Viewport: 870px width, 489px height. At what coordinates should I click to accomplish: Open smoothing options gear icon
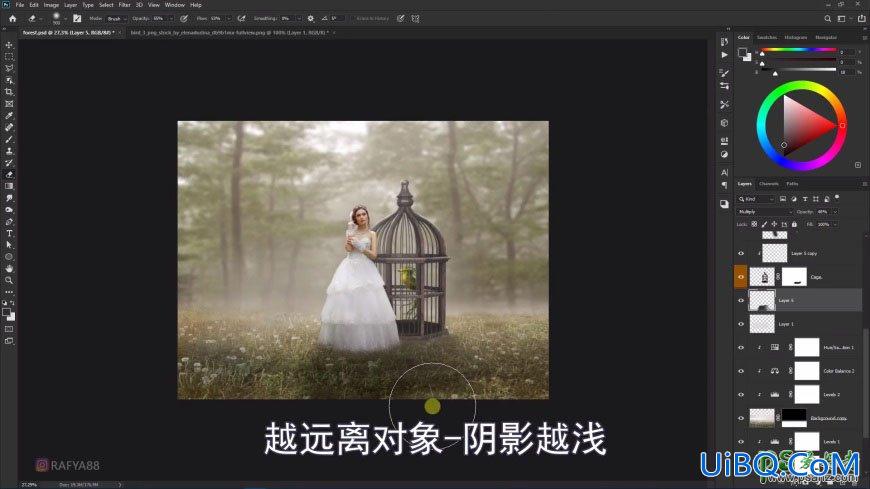pos(311,18)
